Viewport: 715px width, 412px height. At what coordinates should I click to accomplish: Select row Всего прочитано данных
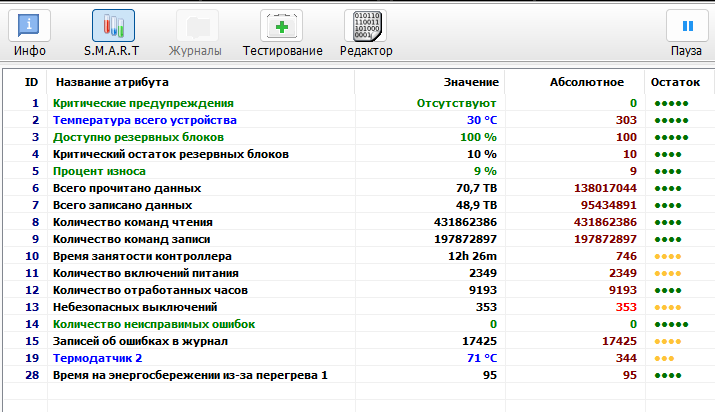point(359,188)
